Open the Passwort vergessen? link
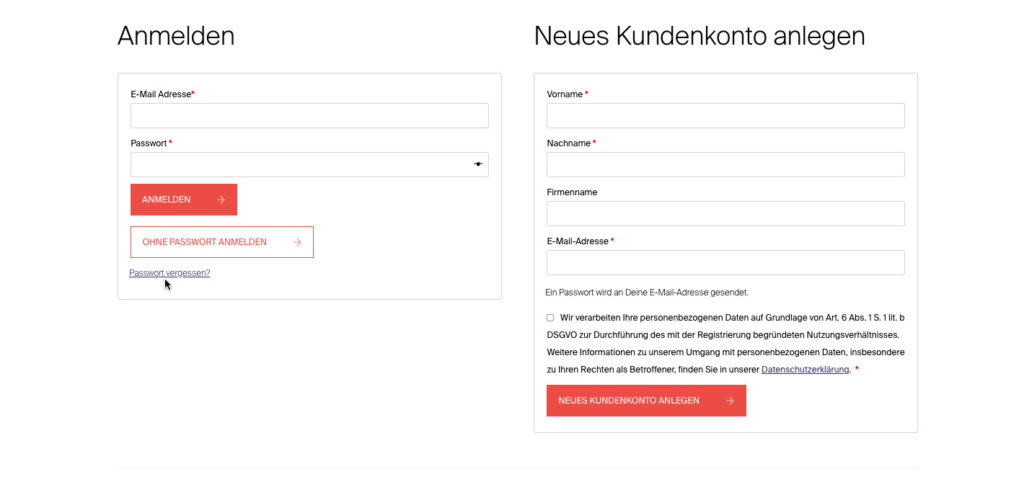 click(x=169, y=273)
